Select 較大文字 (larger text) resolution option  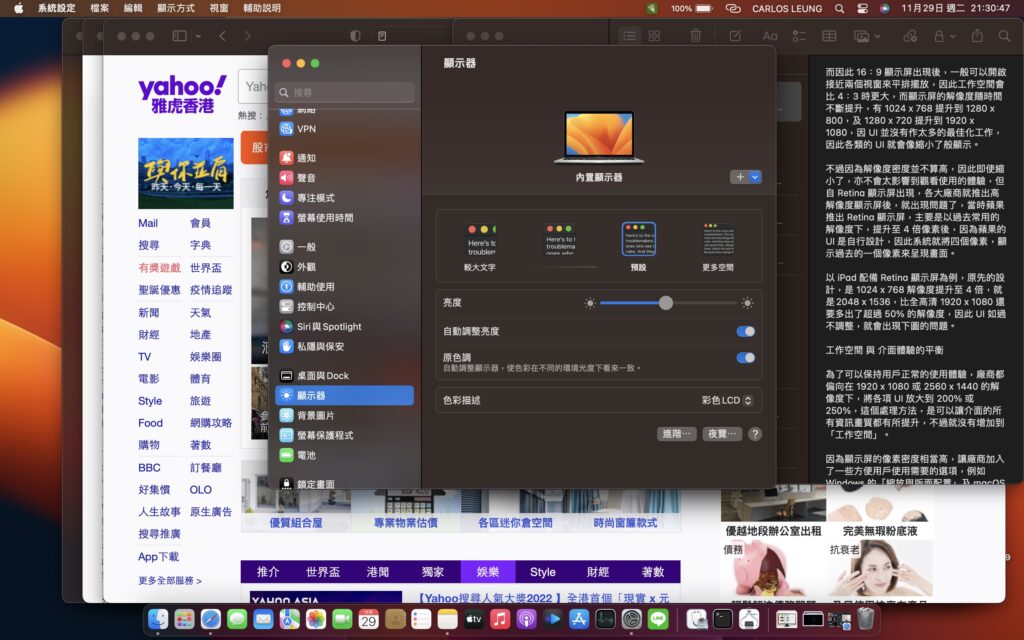[481, 246]
